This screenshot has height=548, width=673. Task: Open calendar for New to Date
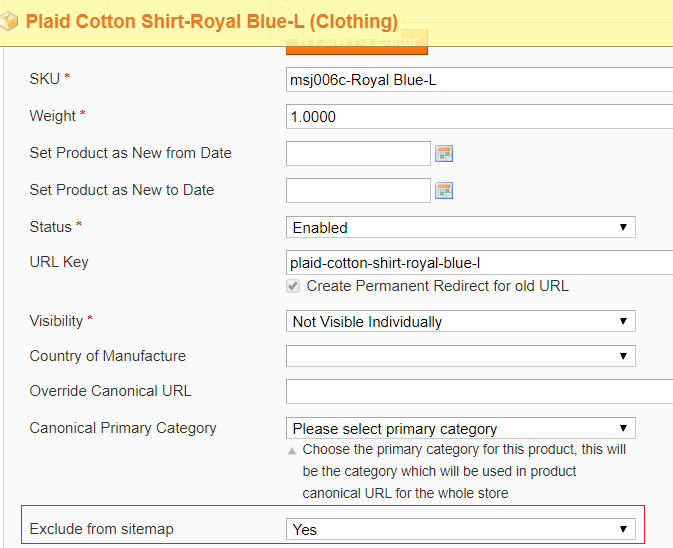445,190
